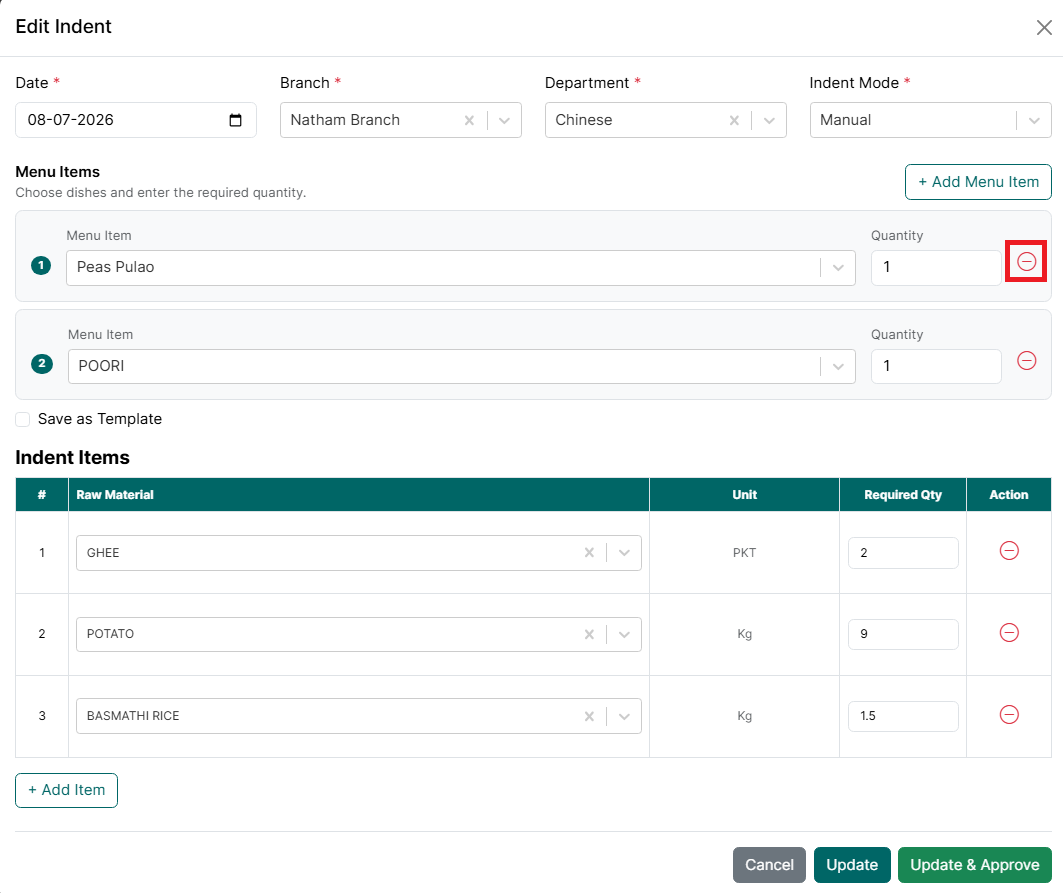Toggle the Save as Template checkbox

pyautogui.click(x=23, y=420)
